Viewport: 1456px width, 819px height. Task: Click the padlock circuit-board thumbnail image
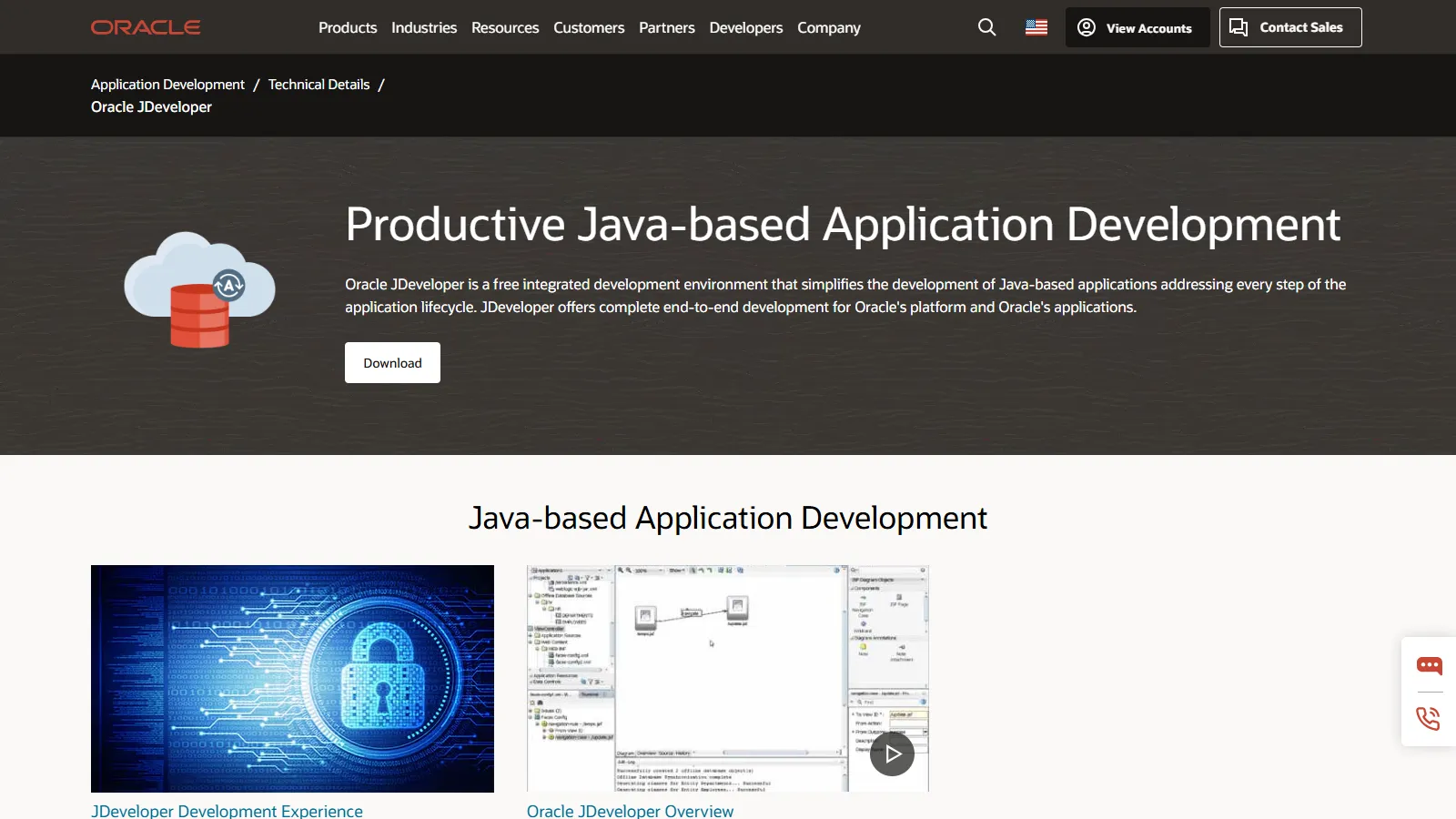[291, 679]
